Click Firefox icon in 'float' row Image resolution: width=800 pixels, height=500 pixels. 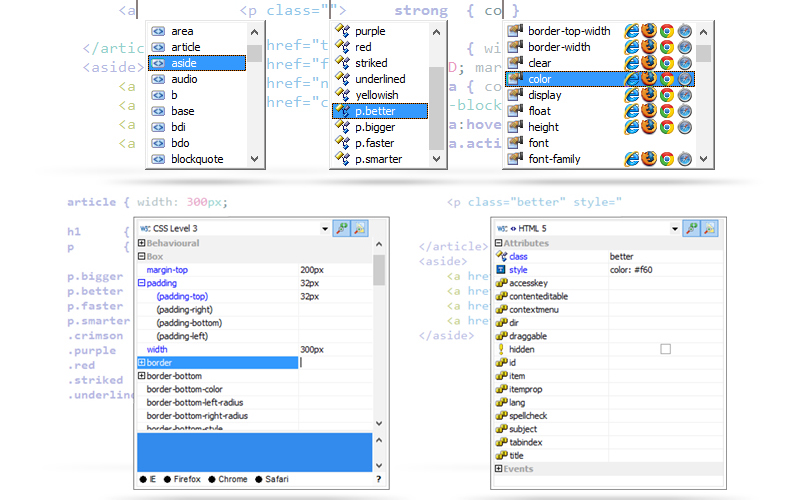[649, 111]
